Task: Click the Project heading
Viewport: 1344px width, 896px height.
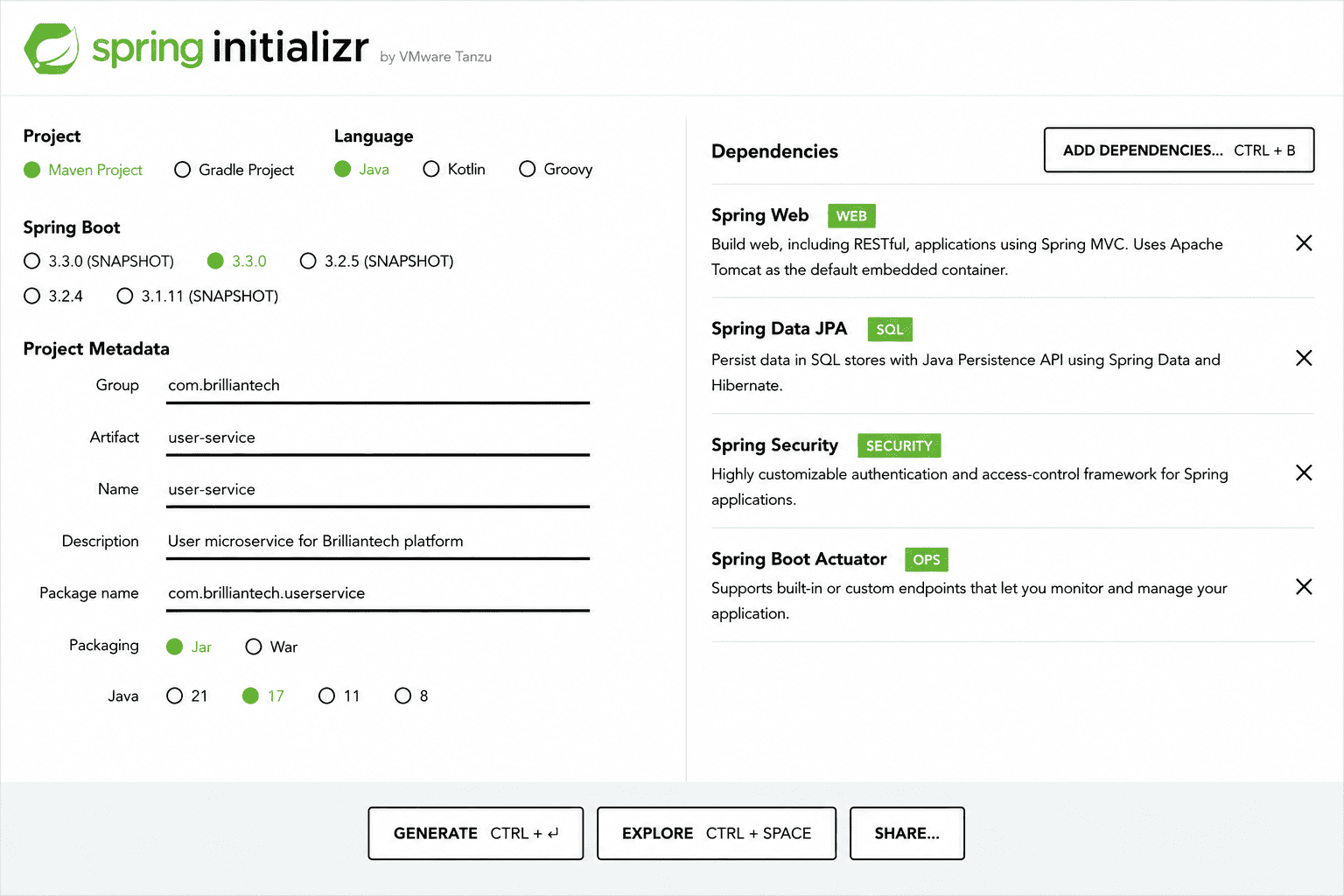Action: tap(52, 136)
